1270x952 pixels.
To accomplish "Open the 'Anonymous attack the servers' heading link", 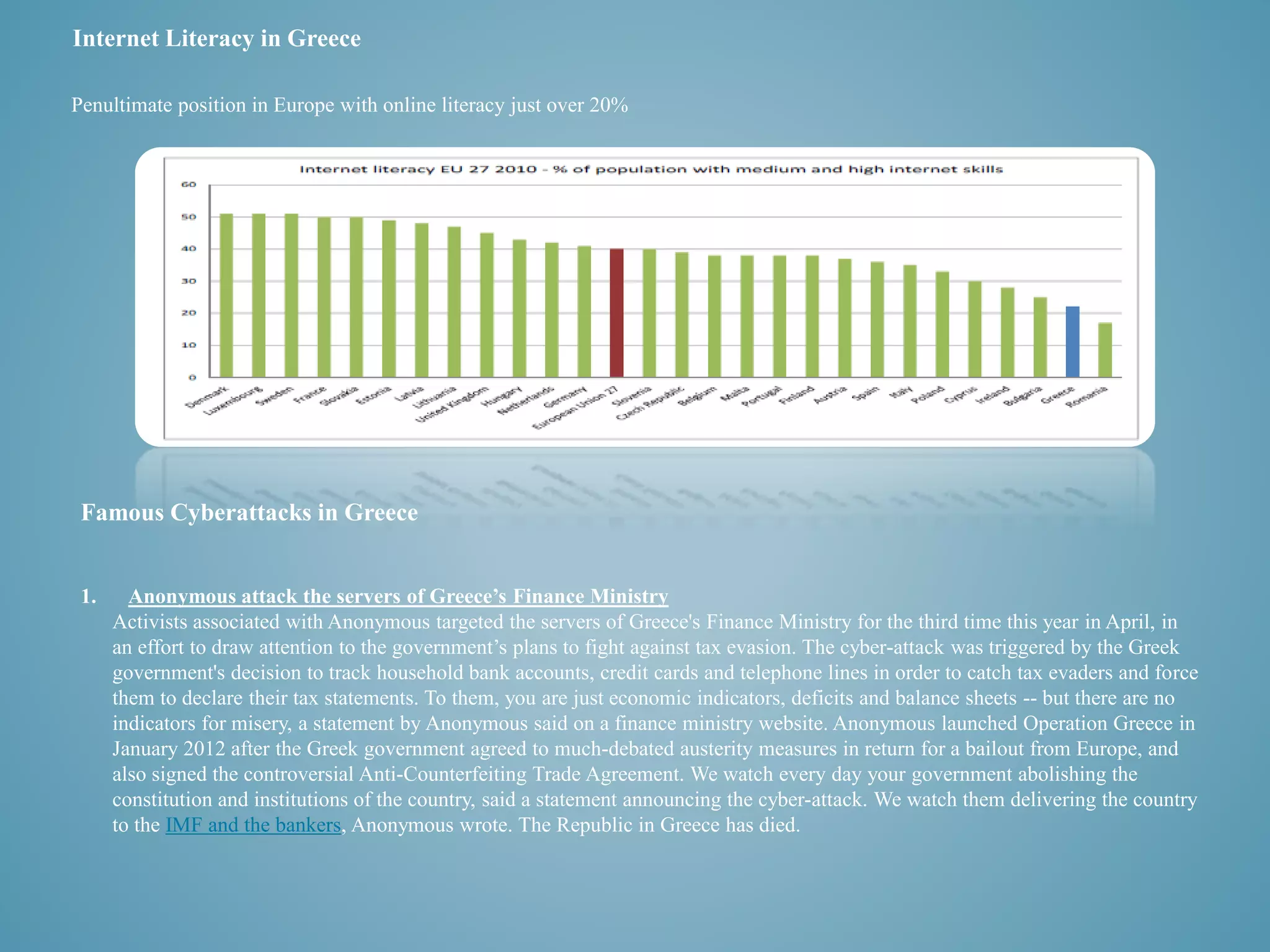I will 398,596.
